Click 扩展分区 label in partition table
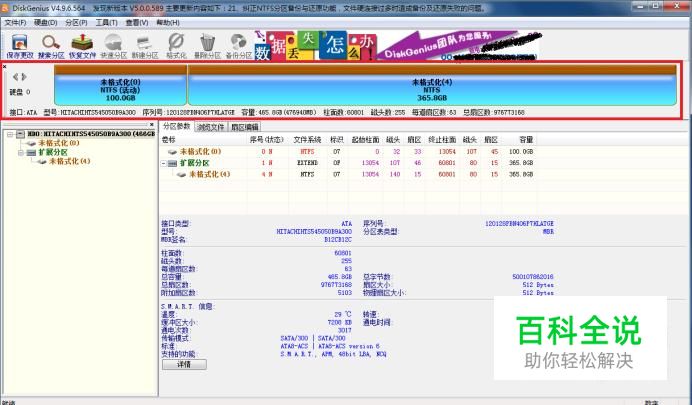The height and width of the screenshot is (405, 692). pyautogui.click(x=195, y=163)
